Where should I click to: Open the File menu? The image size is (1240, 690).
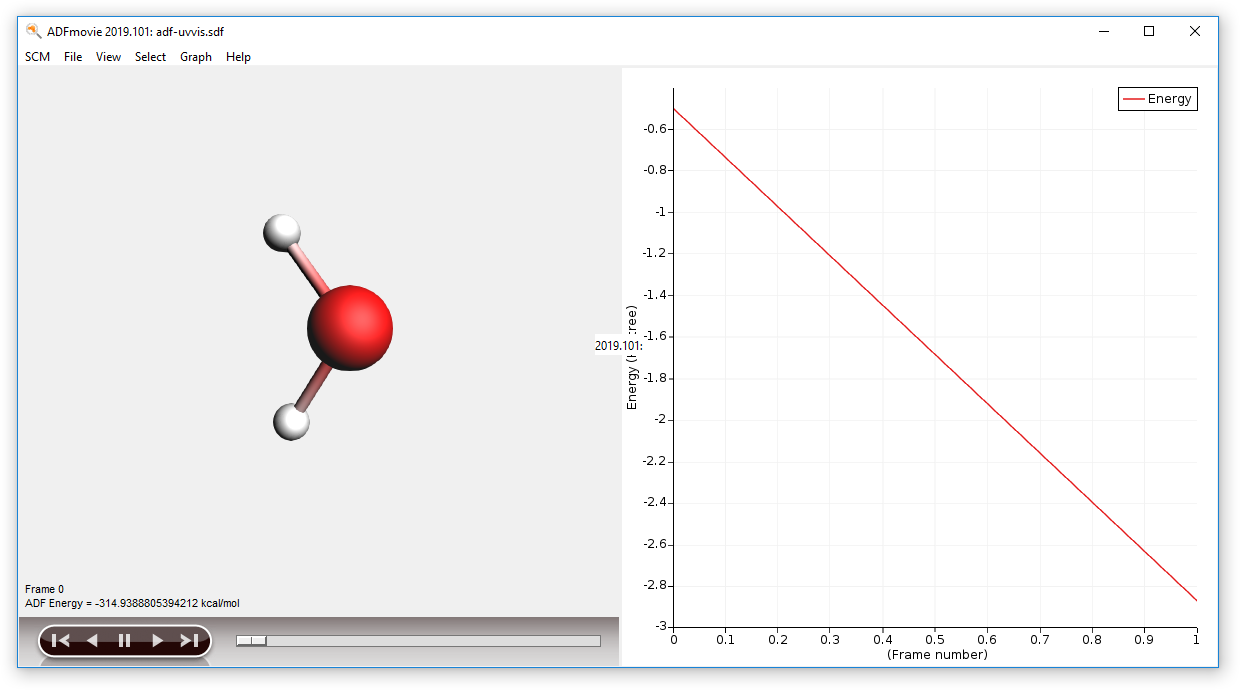click(72, 57)
